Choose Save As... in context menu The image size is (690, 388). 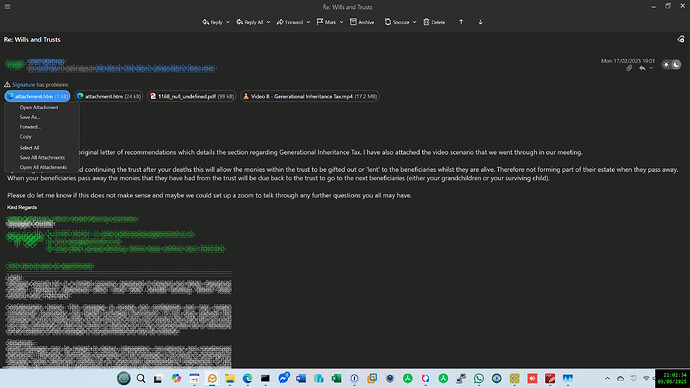pos(29,117)
